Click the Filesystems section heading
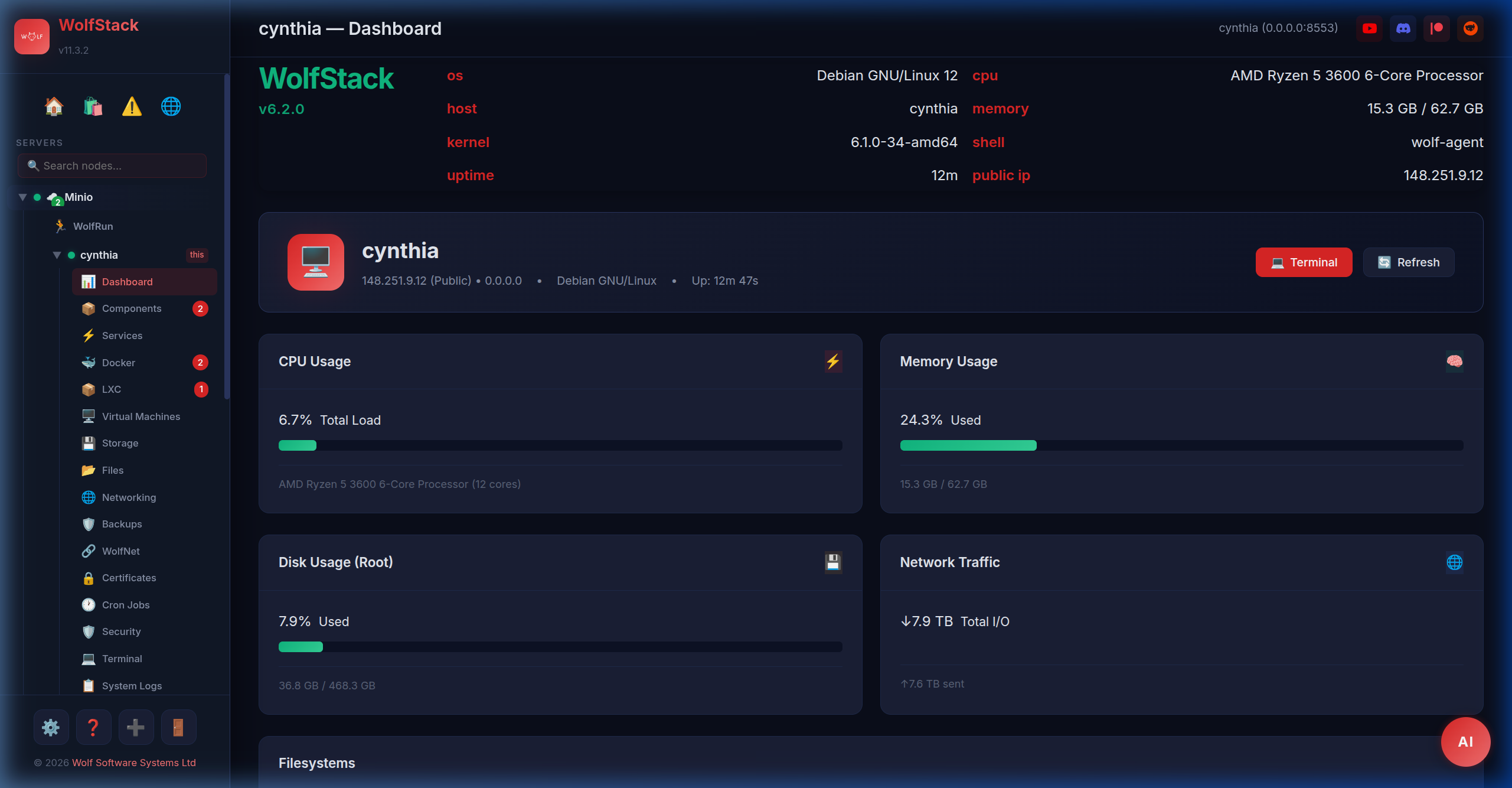 [317, 763]
